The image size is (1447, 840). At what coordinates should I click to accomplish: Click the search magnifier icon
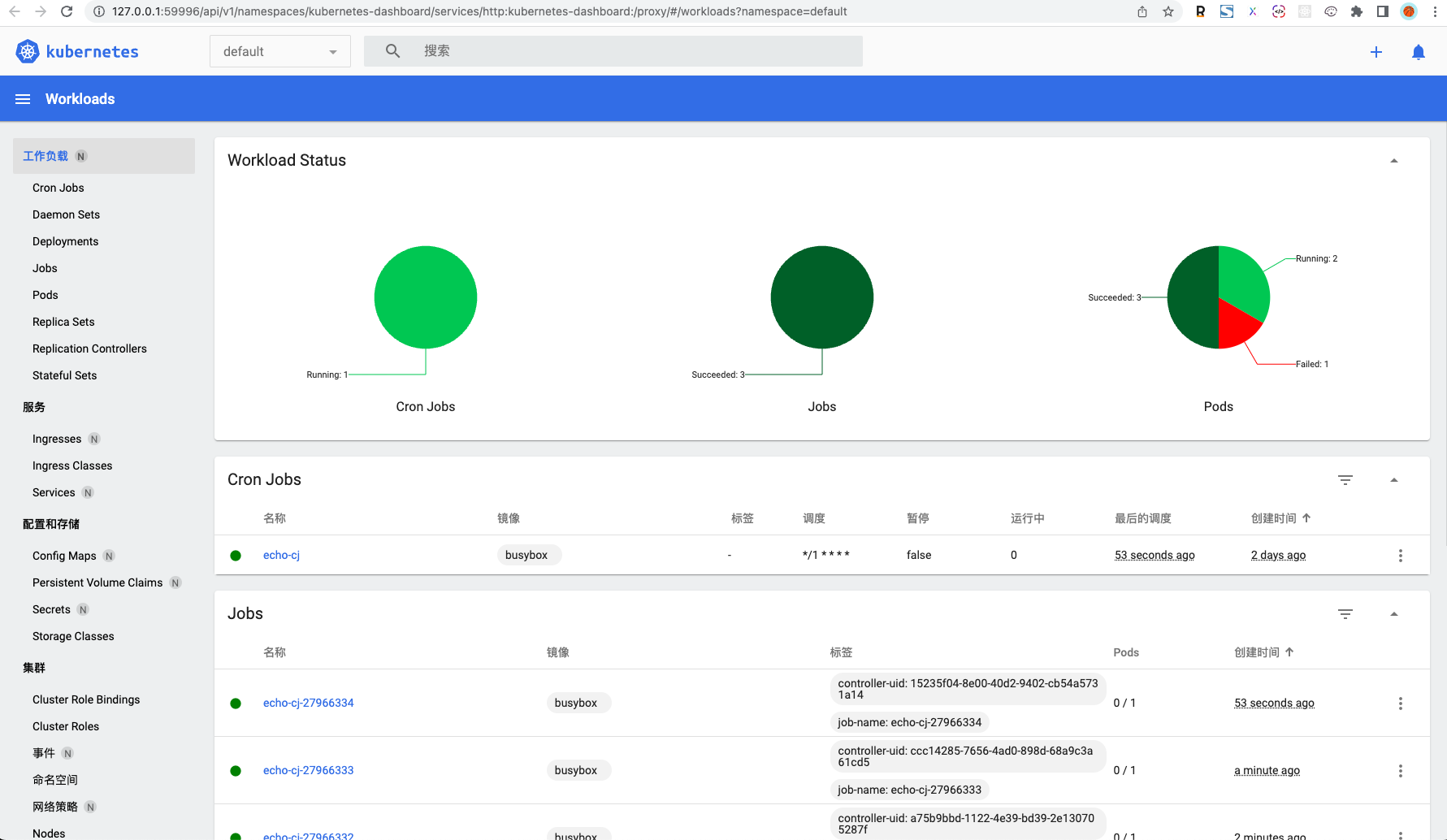pos(392,51)
